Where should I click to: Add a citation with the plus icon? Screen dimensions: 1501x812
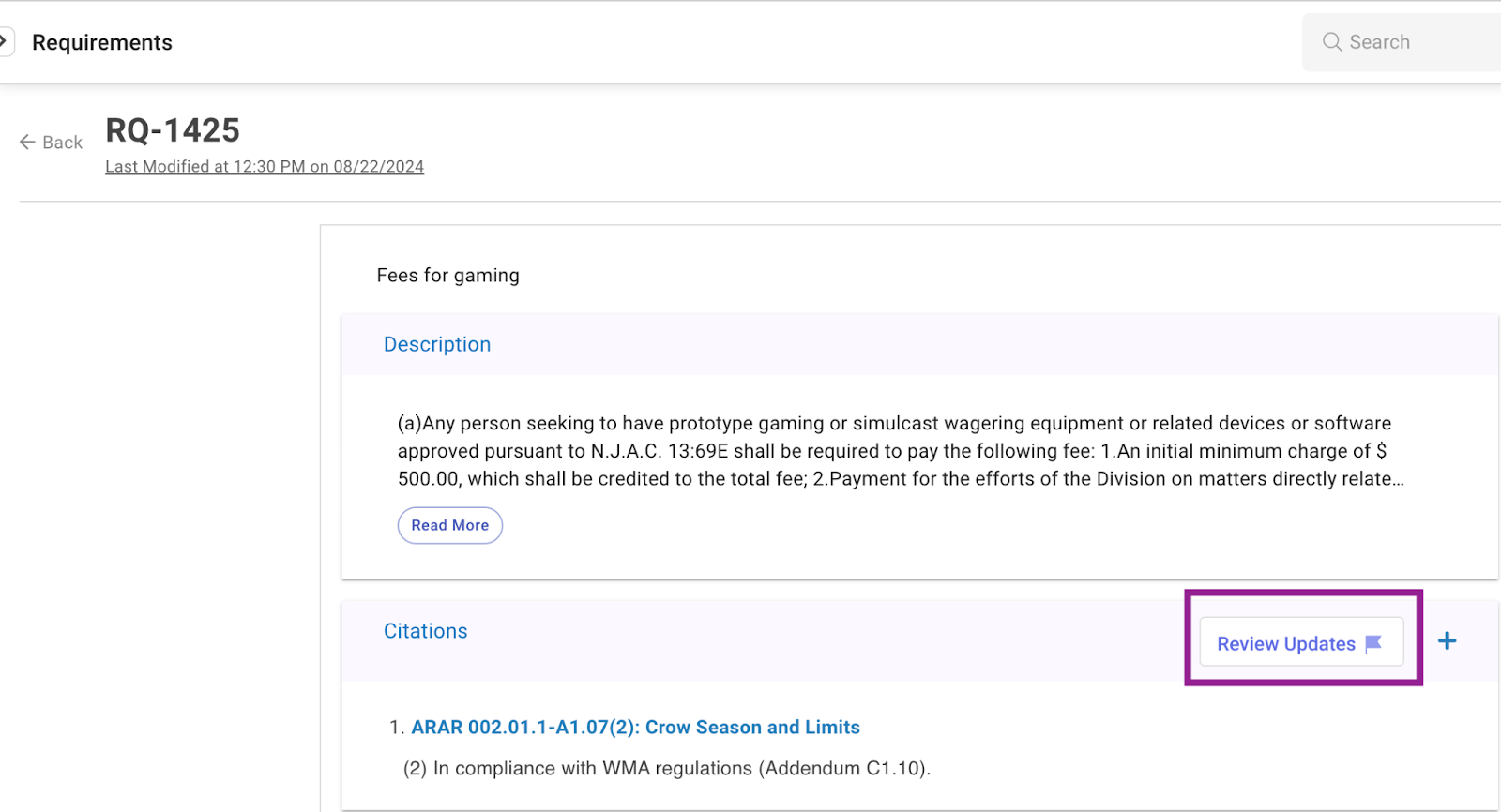click(x=1447, y=641)
